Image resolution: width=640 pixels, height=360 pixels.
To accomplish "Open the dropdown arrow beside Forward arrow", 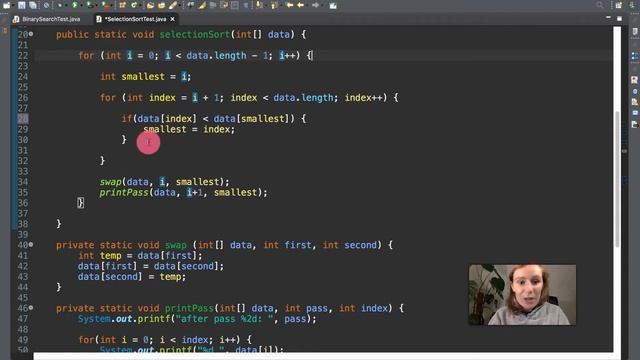I will pyautogui.click(x=322, y=6).
